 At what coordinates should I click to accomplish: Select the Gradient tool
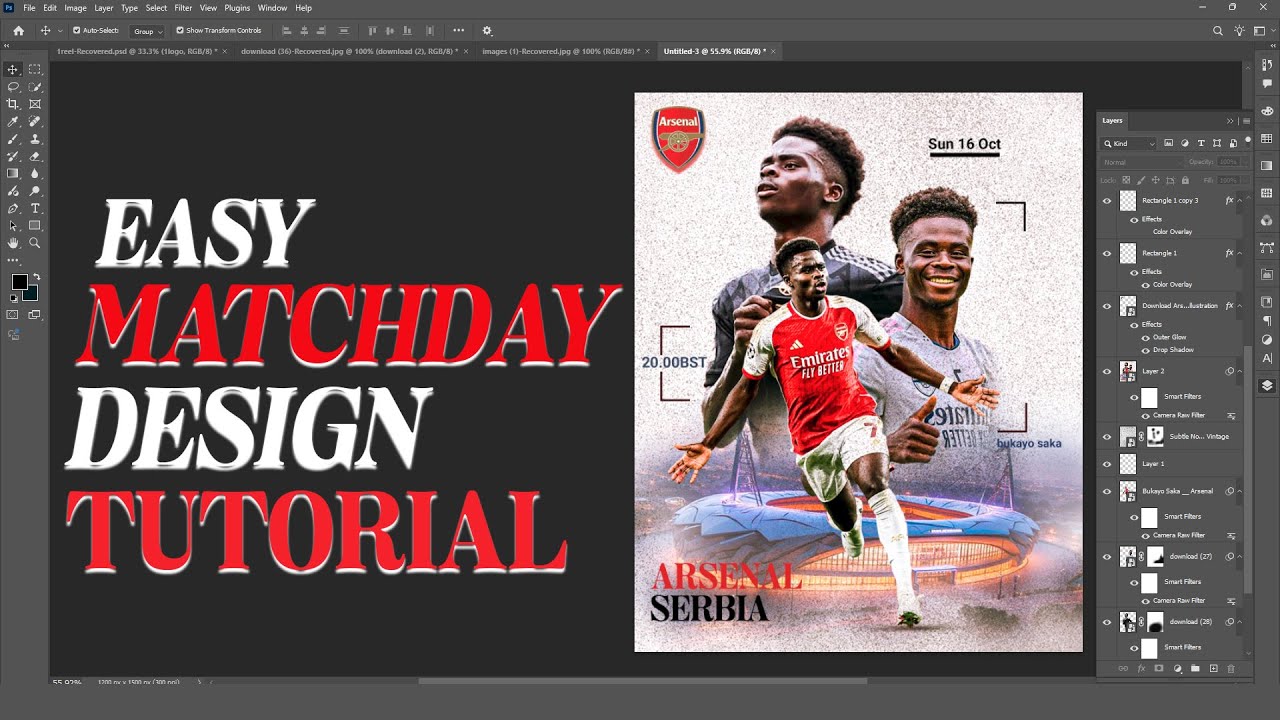[13, 173]
